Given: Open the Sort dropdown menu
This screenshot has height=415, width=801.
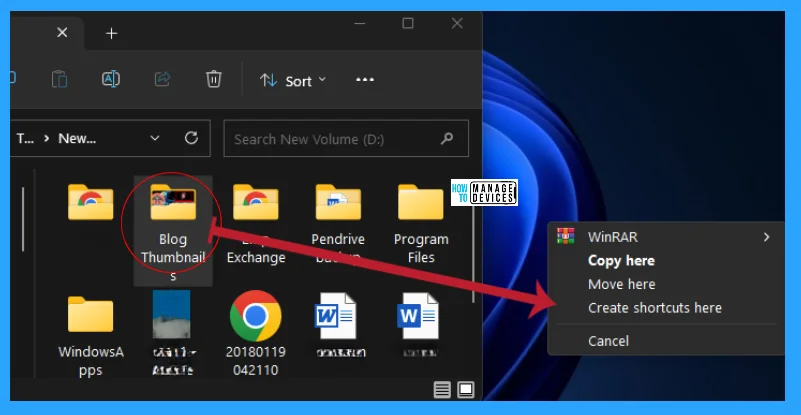Looking at the screenshot, I should (293, 81).
